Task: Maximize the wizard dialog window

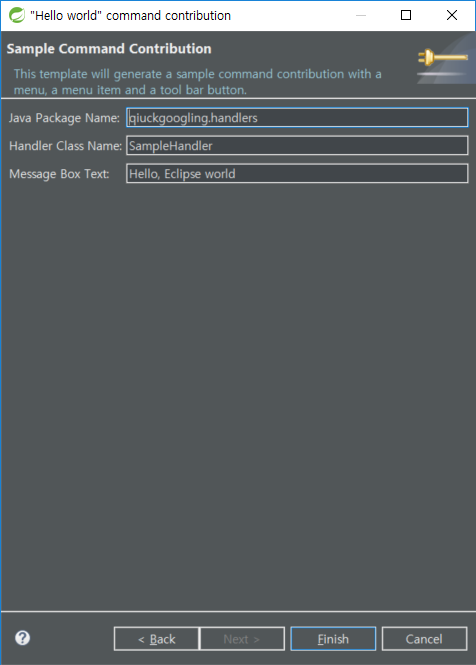Action: click(406, 15)
